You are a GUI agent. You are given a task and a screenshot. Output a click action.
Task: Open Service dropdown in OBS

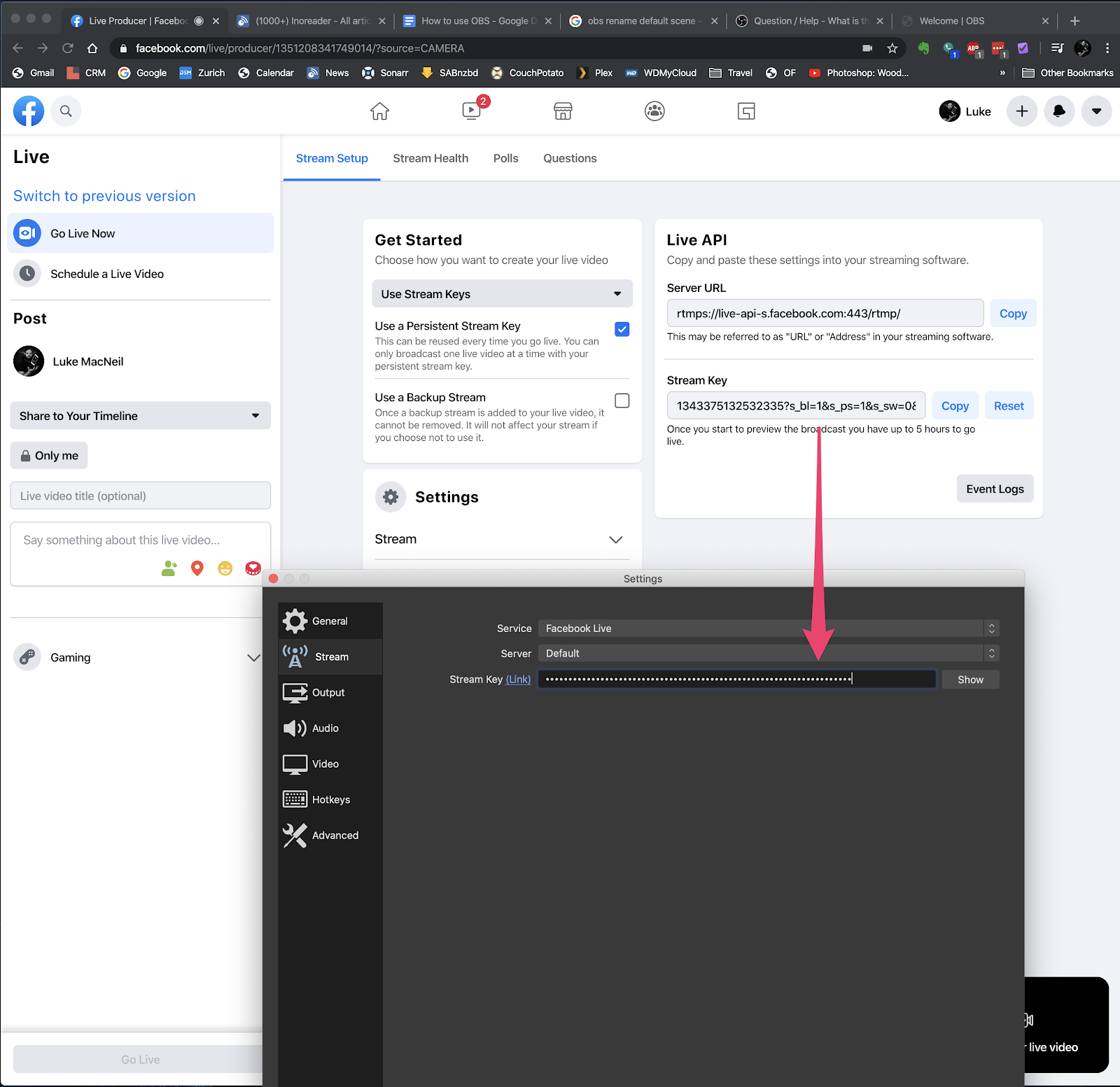pyautogui.click(x=769, y=629)
